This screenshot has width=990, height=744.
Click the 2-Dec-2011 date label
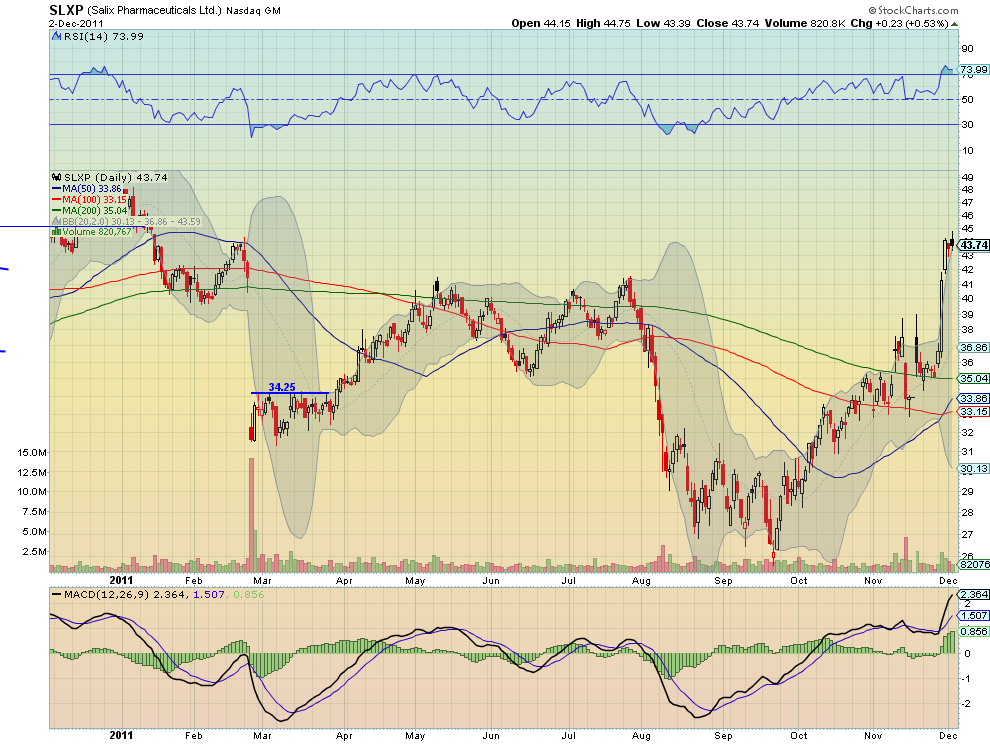[x=75, y=23]
